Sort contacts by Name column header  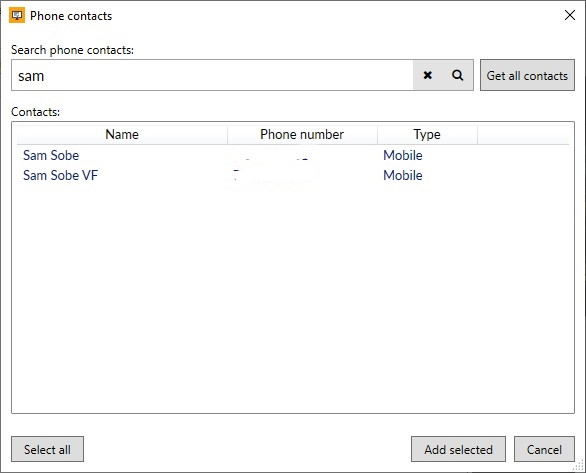coord(122,135)
